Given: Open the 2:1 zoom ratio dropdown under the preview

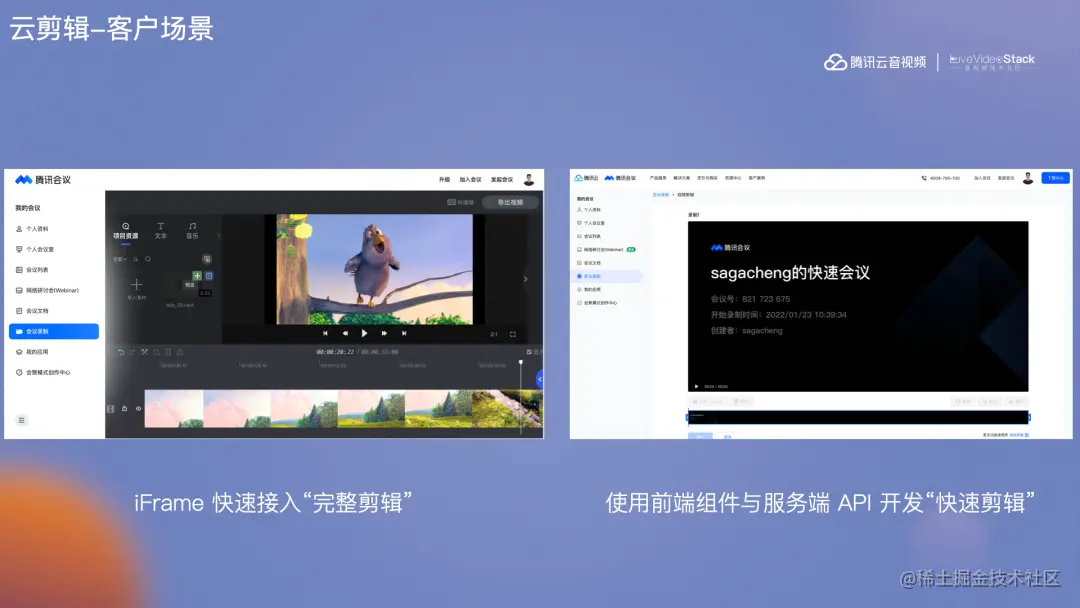Looking at the screenshot, I should pos(494,333).
